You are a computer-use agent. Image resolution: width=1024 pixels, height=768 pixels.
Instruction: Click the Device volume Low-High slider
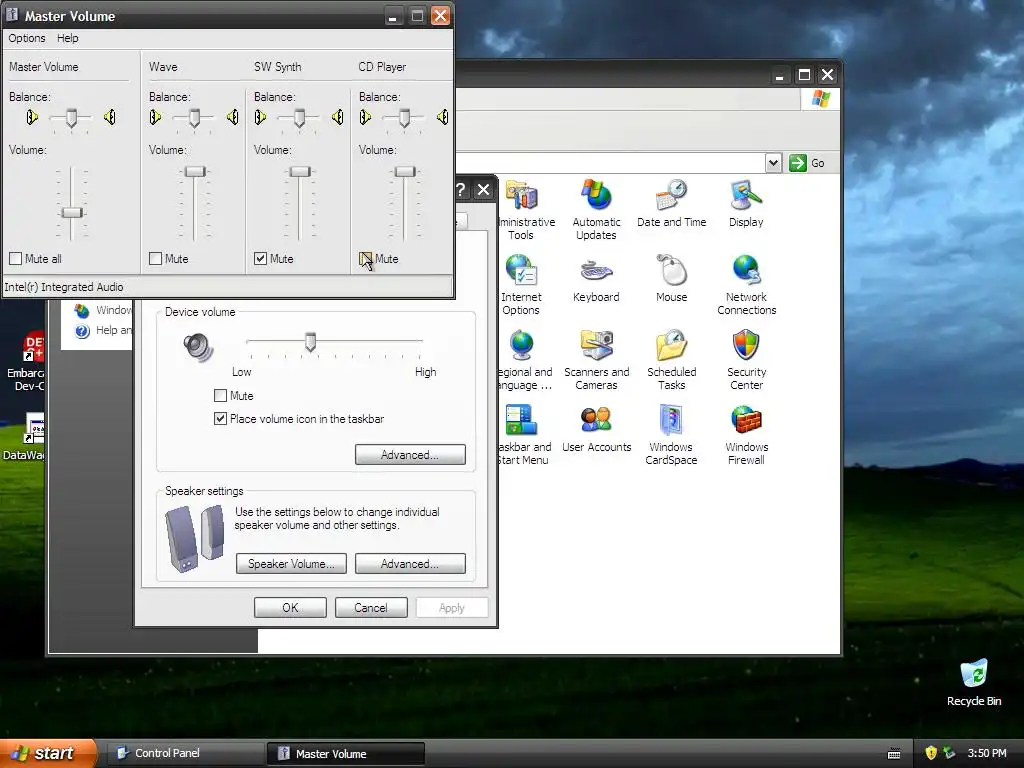pos(311,342)
